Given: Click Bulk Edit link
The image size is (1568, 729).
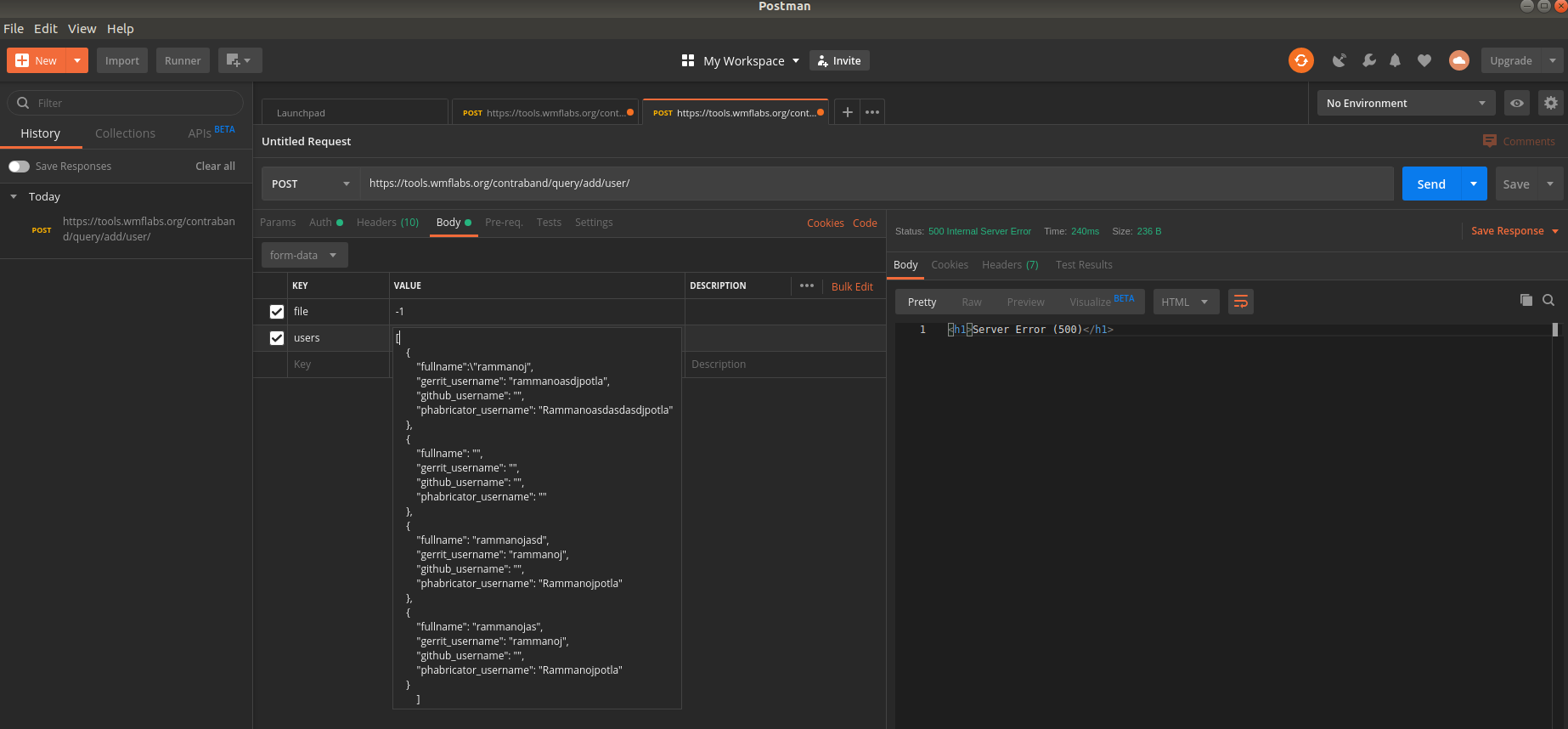Looking at the screenshot, I should pyautogui.click(x=852, y=286).
